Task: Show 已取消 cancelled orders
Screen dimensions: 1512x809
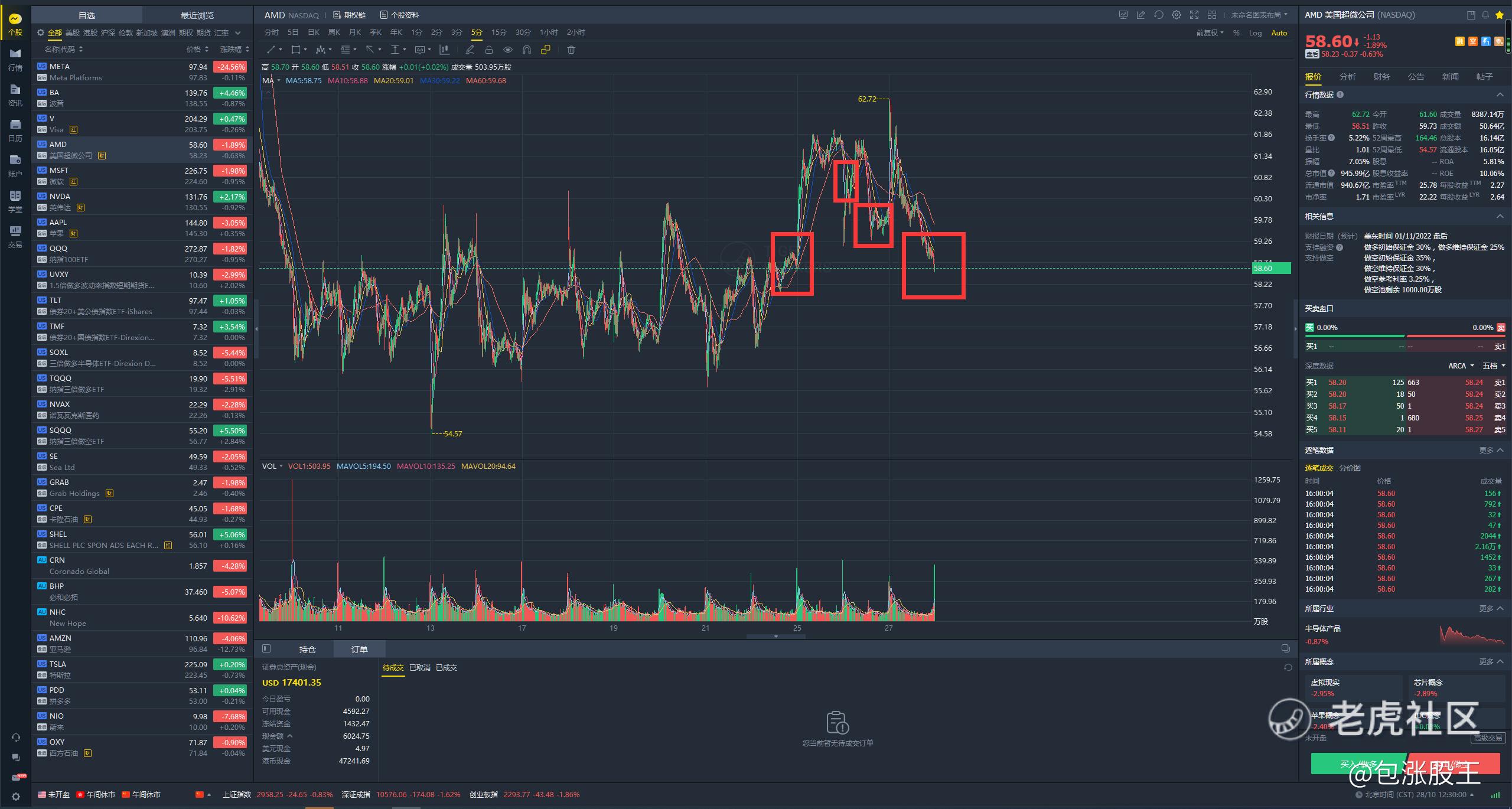Action: (x=420, y=667)
